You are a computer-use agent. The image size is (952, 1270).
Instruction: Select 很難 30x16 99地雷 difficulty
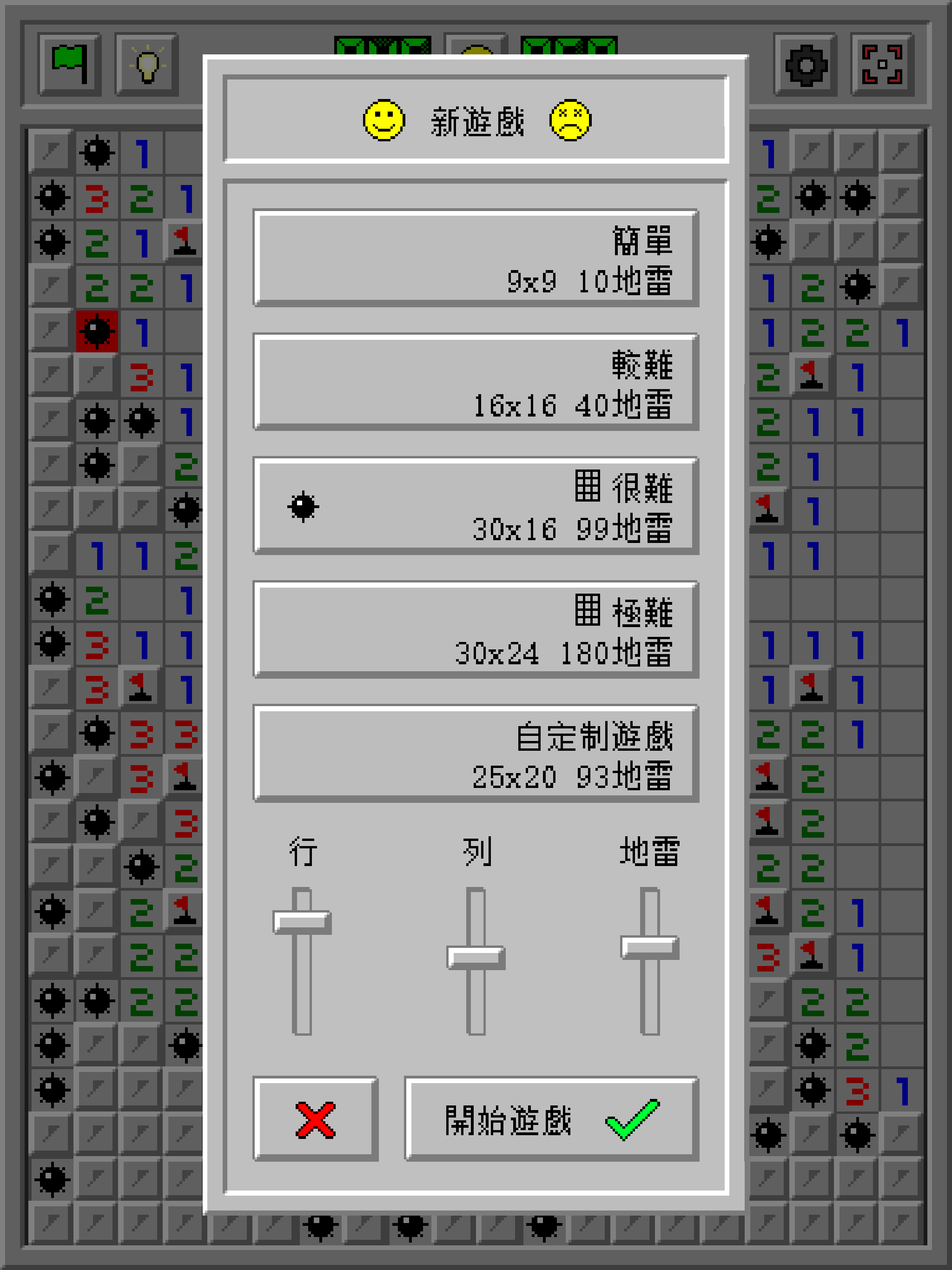click(476, 506)
